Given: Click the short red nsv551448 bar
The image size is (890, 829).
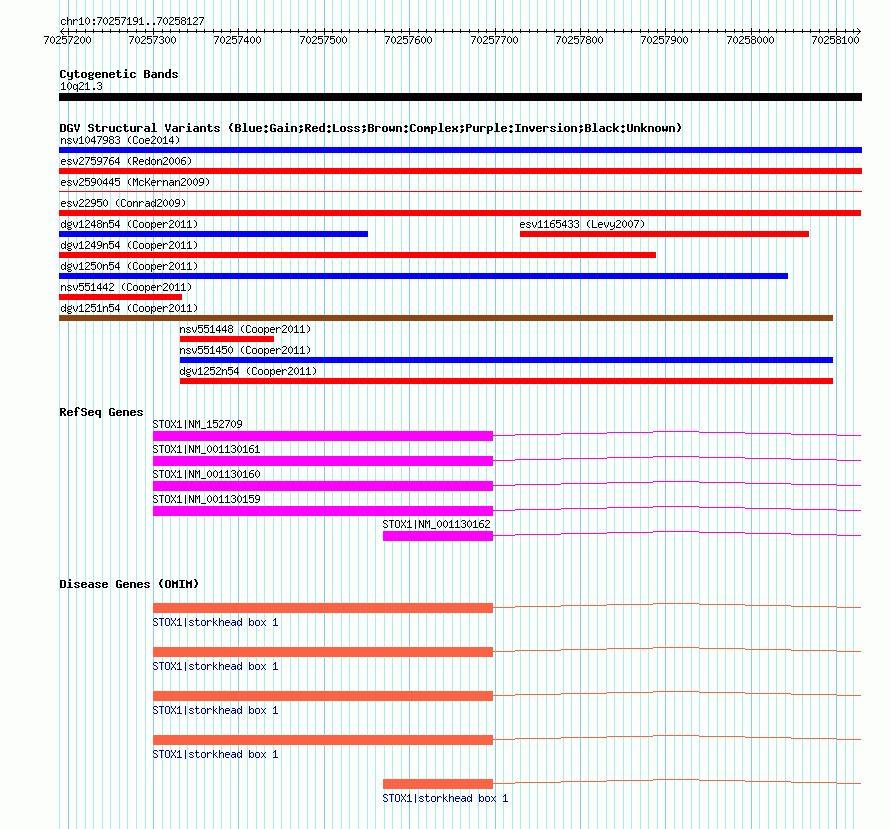Looking at the screenshot, I should pos(227,339).
